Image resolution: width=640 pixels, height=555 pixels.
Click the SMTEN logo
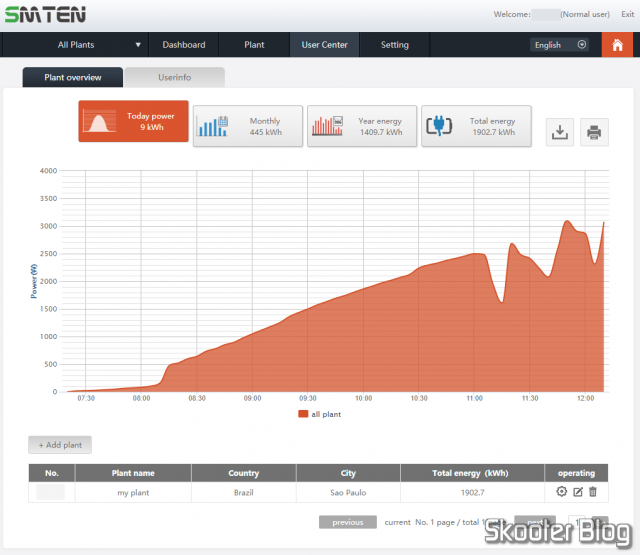coord(45,15)
